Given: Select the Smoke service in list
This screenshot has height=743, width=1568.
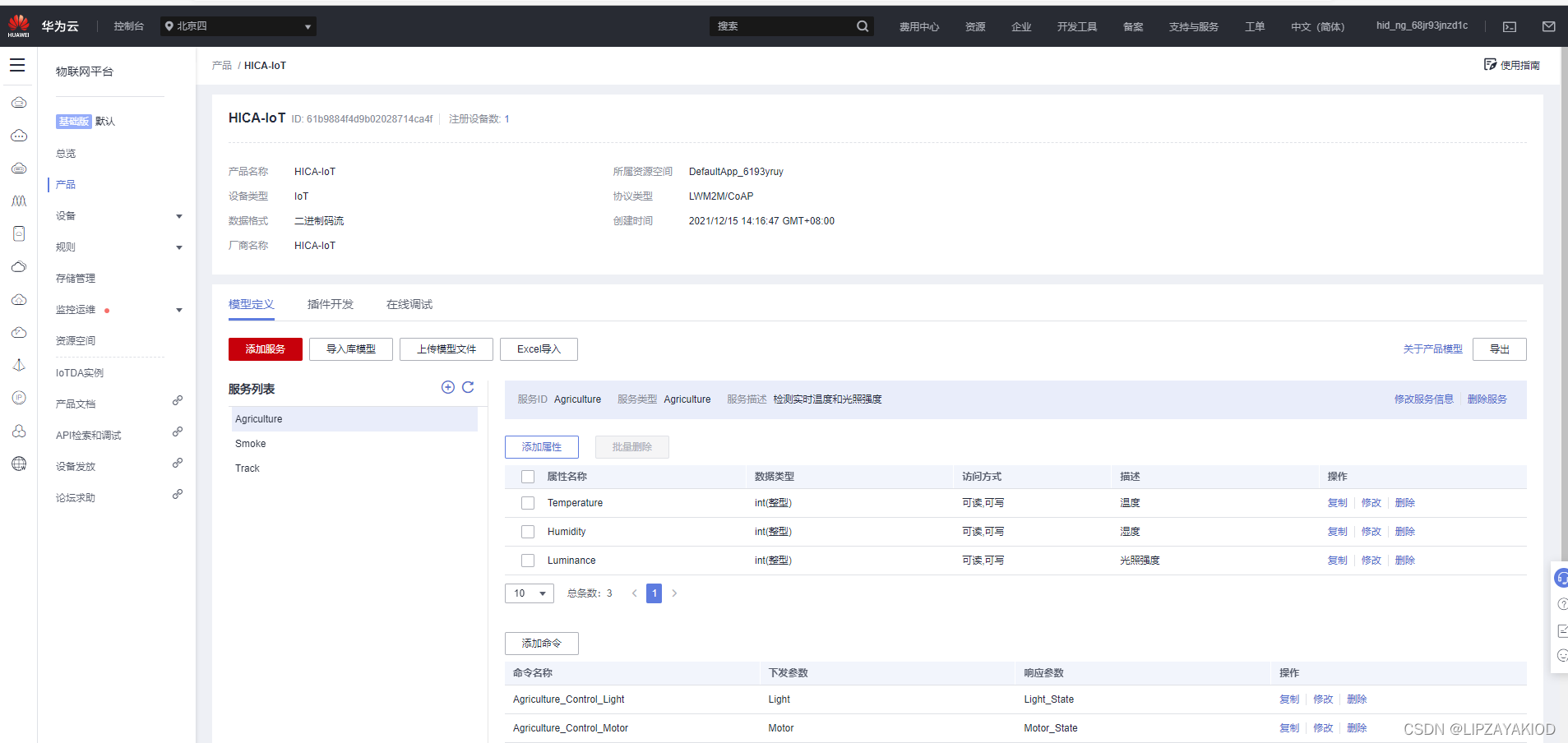Looking at the screenshot, I should 354,444.
